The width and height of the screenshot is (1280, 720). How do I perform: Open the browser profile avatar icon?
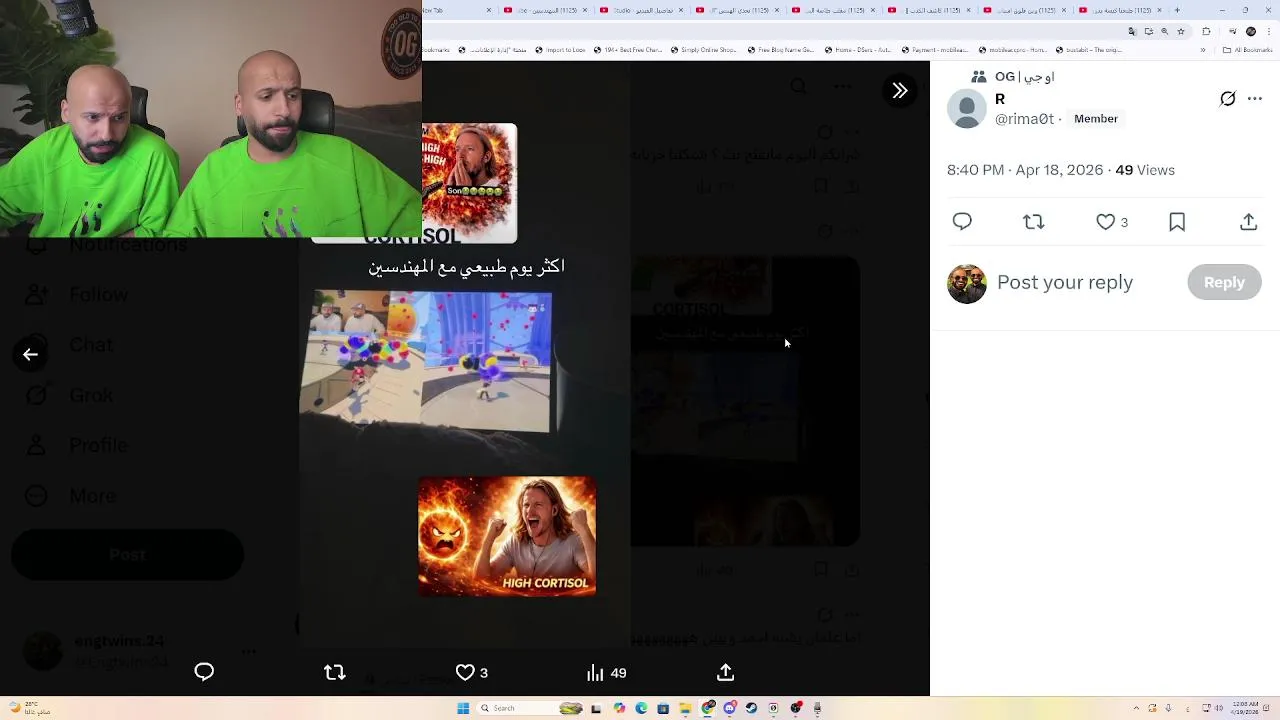point(1250,31)
